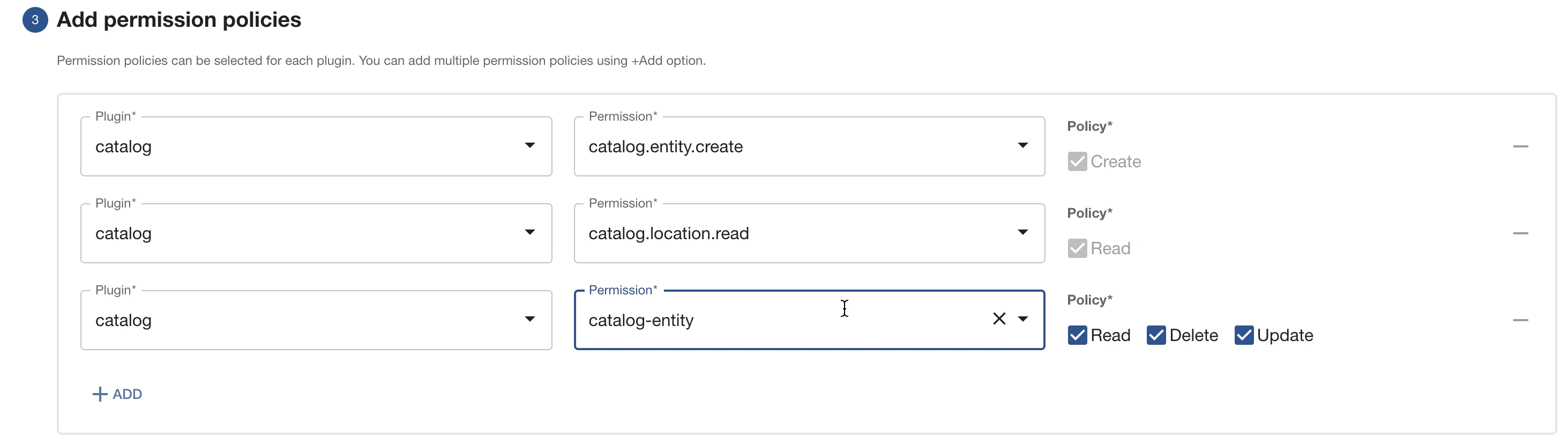
Task: Click the step 3 number badge
Action: [35, 20]
